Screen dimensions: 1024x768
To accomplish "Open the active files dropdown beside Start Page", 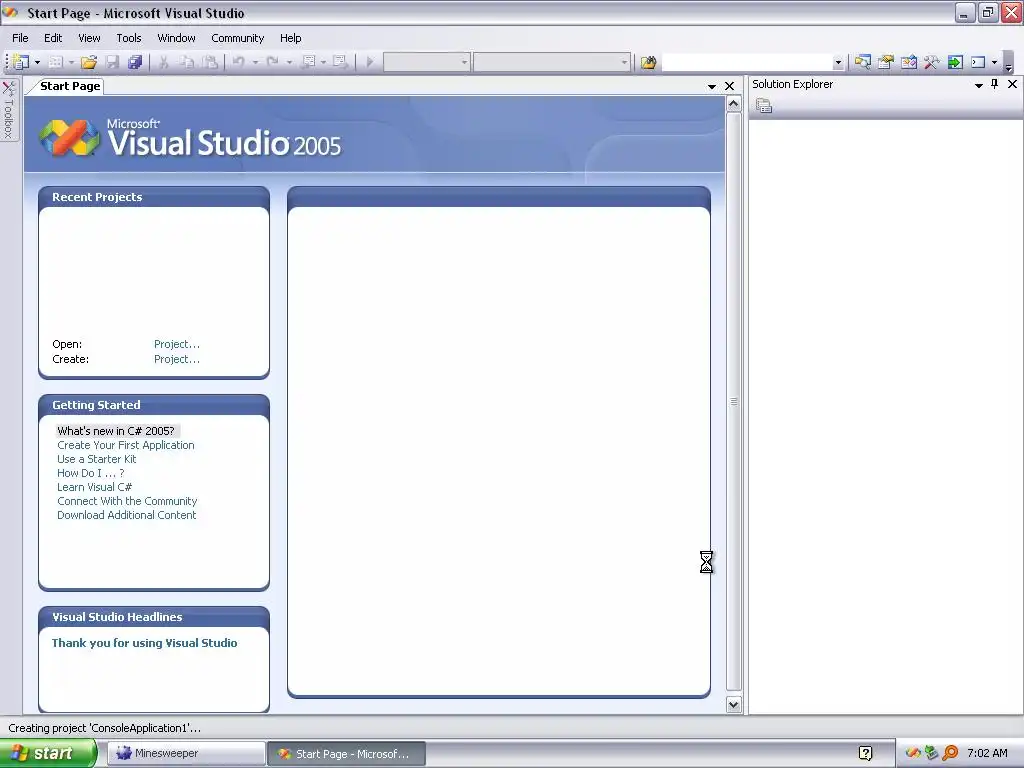I will (712, 86).
